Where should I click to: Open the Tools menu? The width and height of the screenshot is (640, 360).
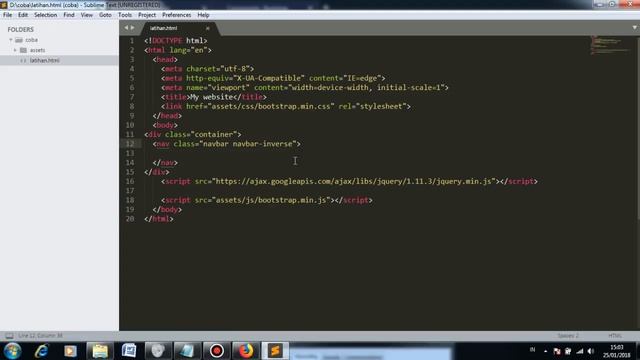tap(125, 15)
